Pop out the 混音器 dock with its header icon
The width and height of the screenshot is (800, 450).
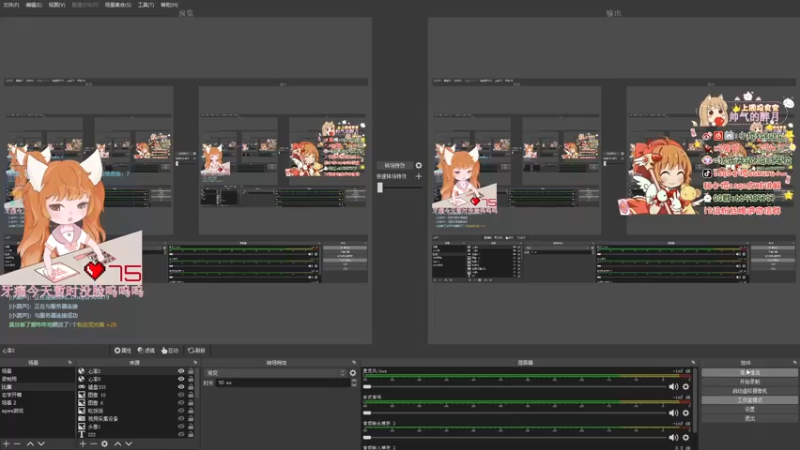click(x=693, y=362)
